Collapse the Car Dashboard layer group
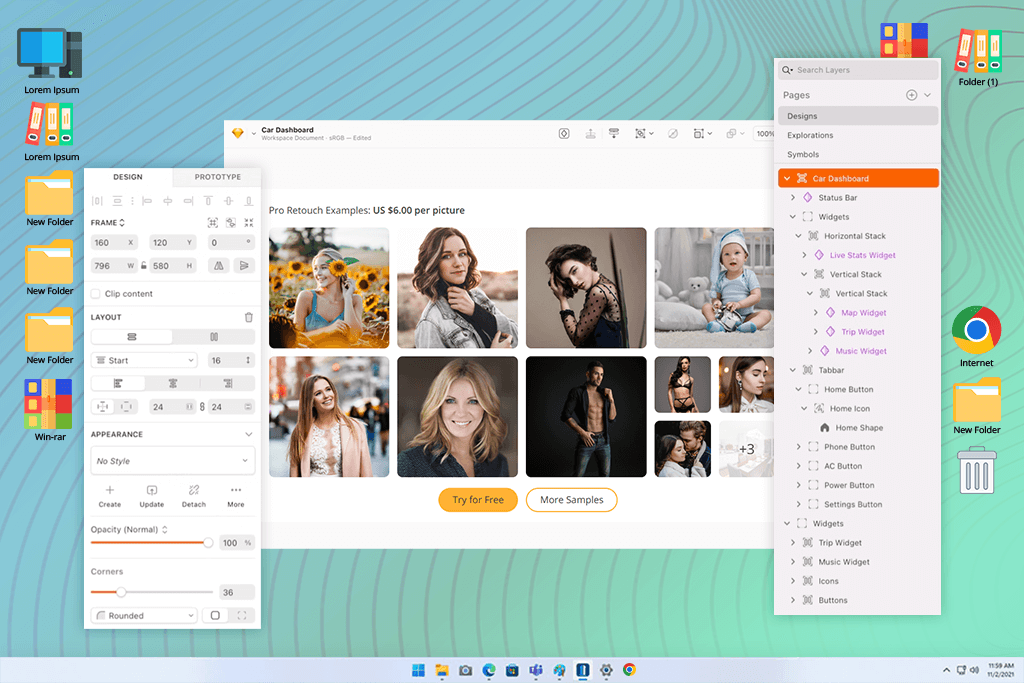 [787, 178]
